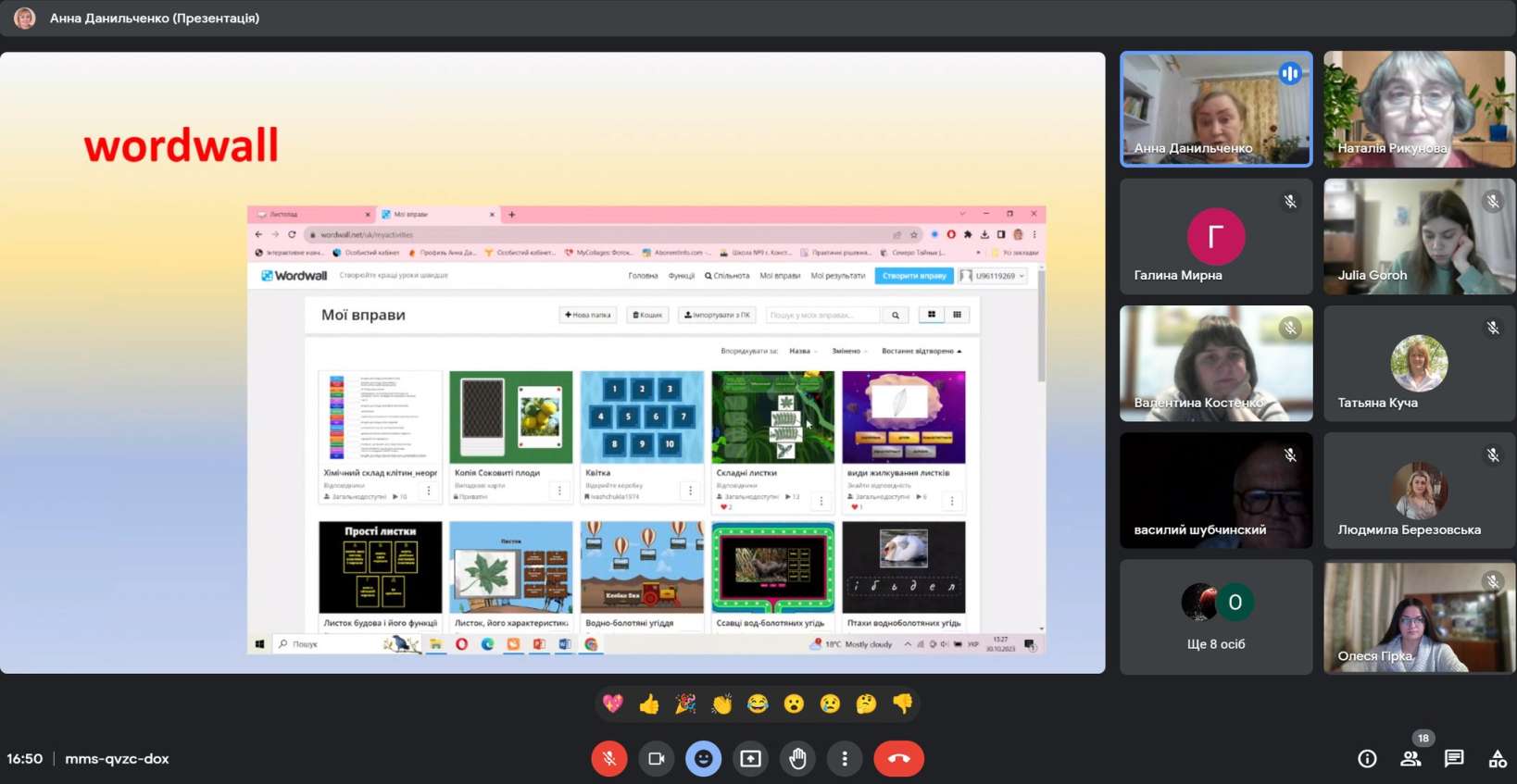1517x784 pixels.
Task: Switch to large grid view in Wordwall
Action: pyautogui.click(x=932, y=315)
